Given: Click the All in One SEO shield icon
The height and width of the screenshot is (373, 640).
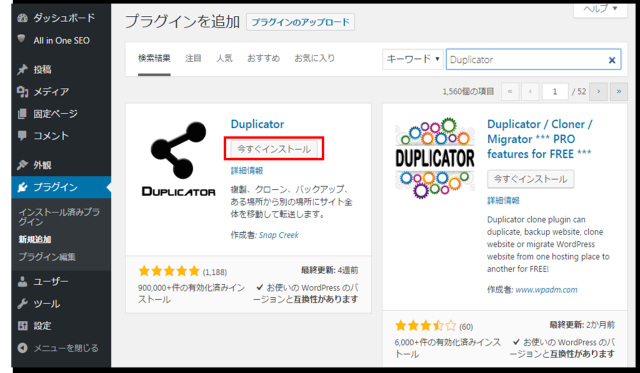Looking at the screenshot, I should pos(21,39).
